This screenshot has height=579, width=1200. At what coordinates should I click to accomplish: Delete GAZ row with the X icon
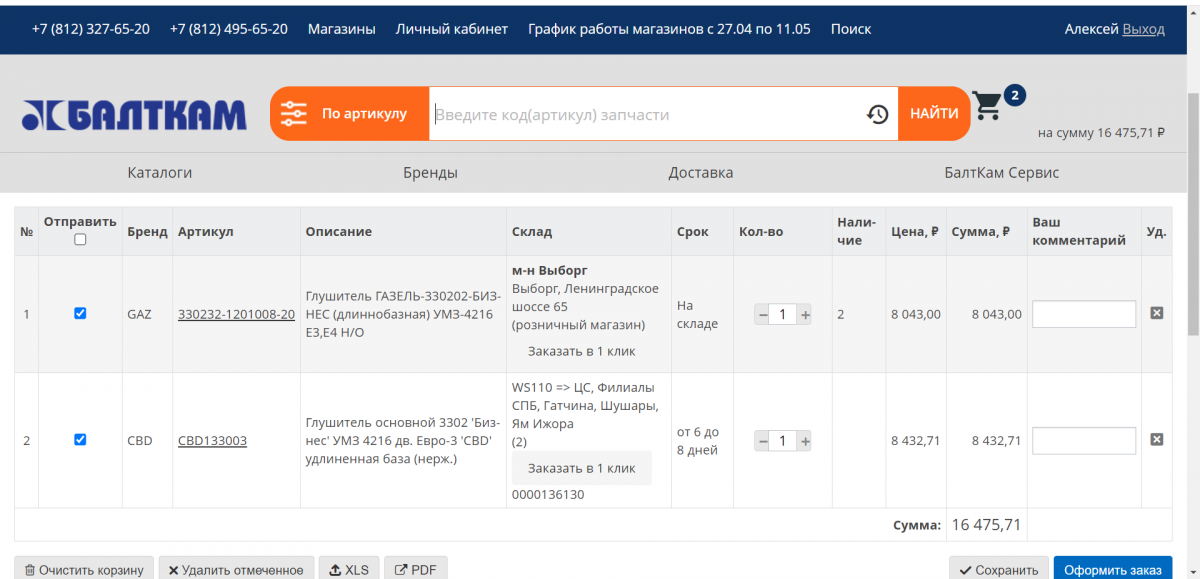[1157, 313]
